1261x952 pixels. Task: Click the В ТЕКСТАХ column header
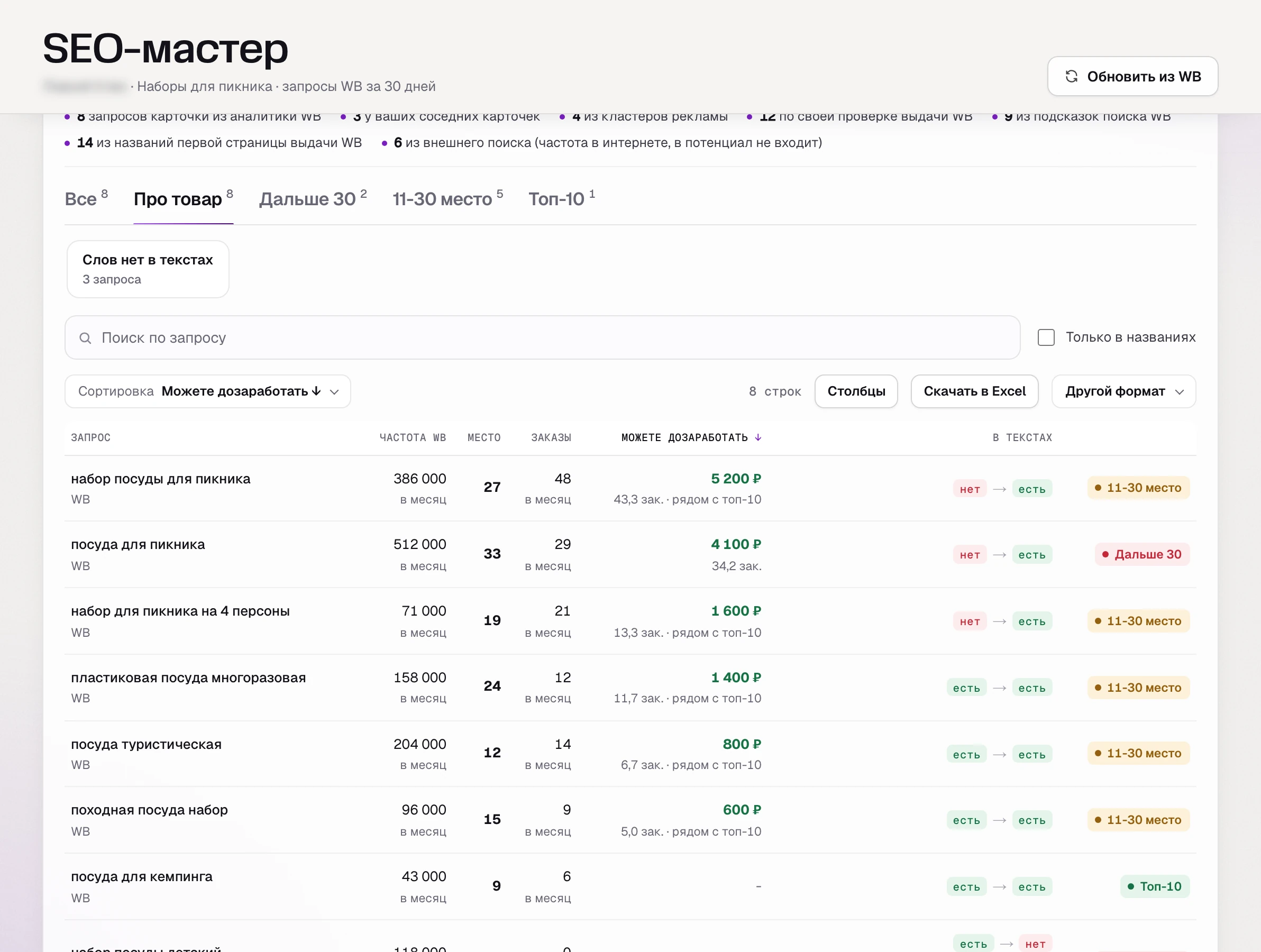pos(1022,438)
